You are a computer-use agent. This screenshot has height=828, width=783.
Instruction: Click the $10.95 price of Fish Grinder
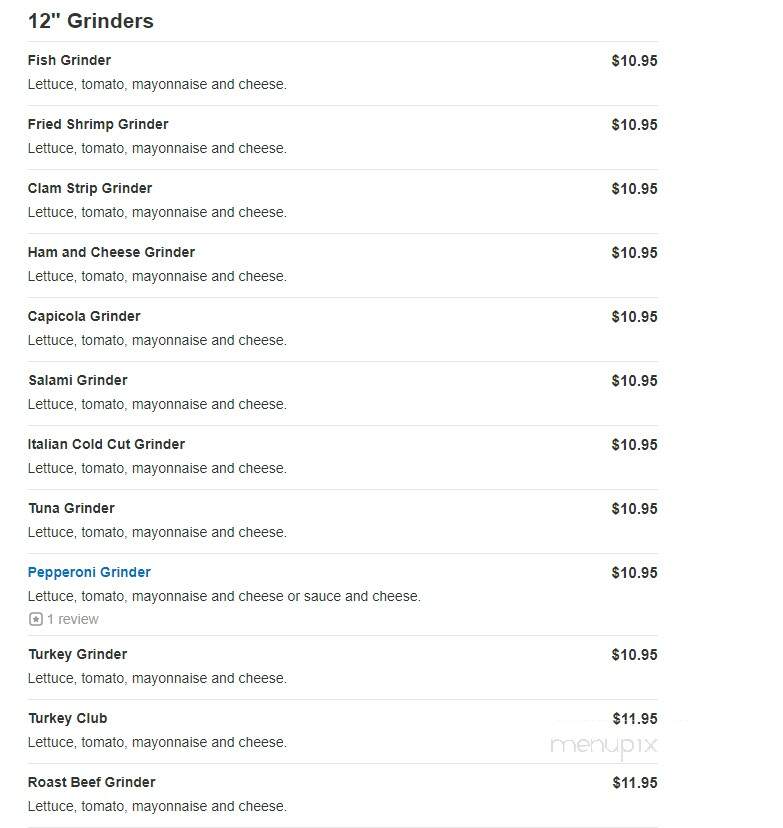635,61
